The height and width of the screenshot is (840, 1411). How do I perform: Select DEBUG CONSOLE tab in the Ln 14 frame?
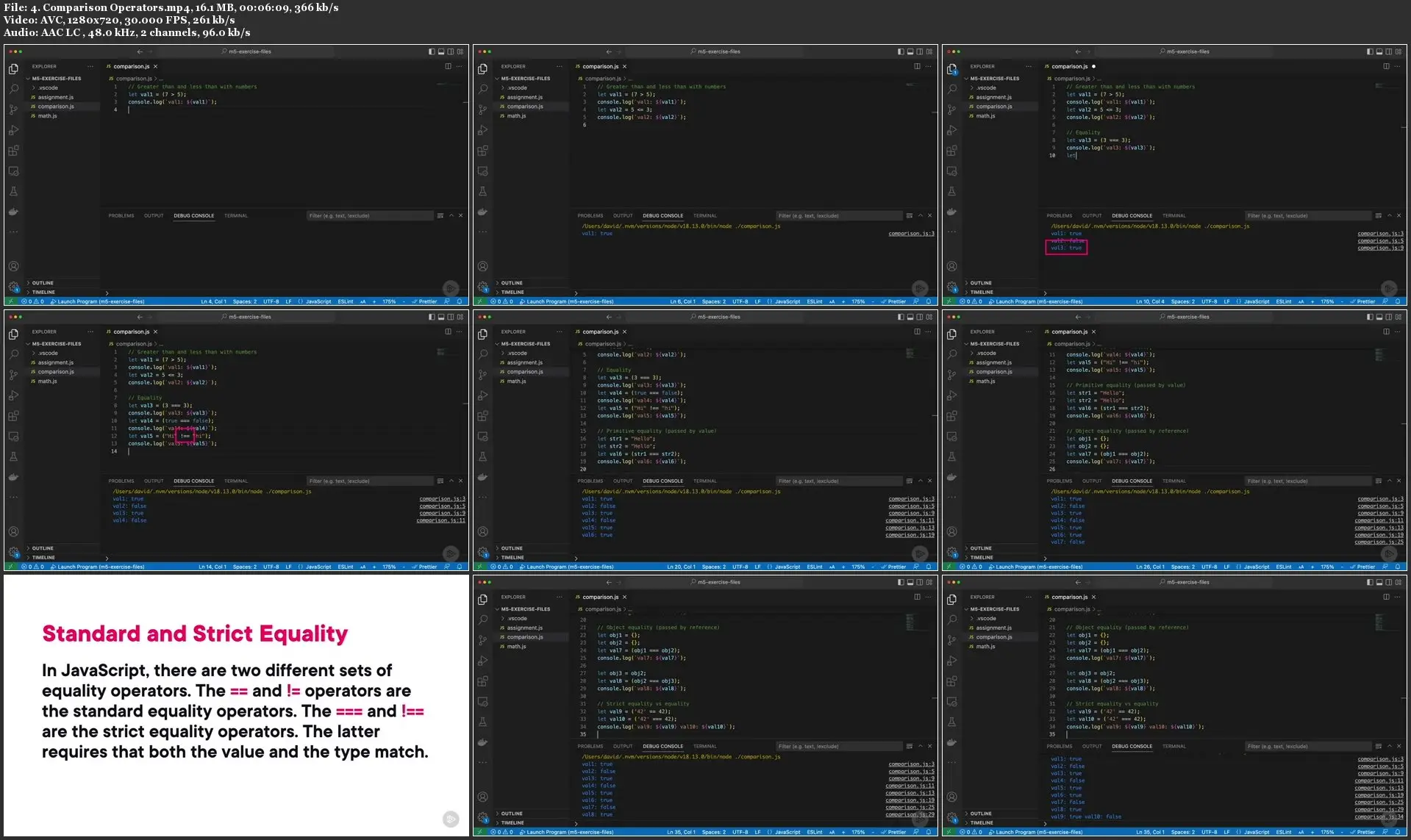point(193,481)
